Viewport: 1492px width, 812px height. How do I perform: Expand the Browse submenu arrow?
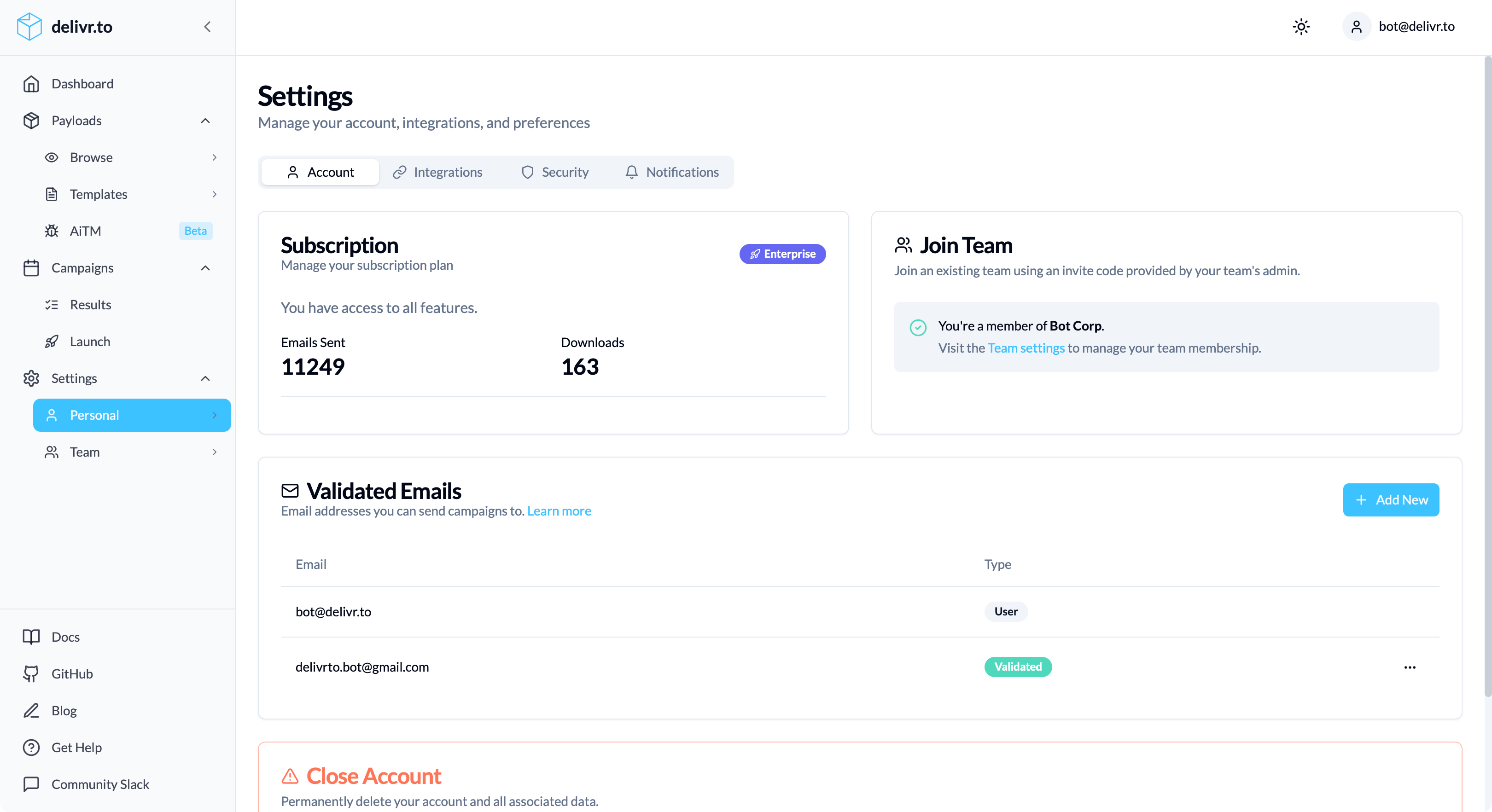tap(214, 157)
